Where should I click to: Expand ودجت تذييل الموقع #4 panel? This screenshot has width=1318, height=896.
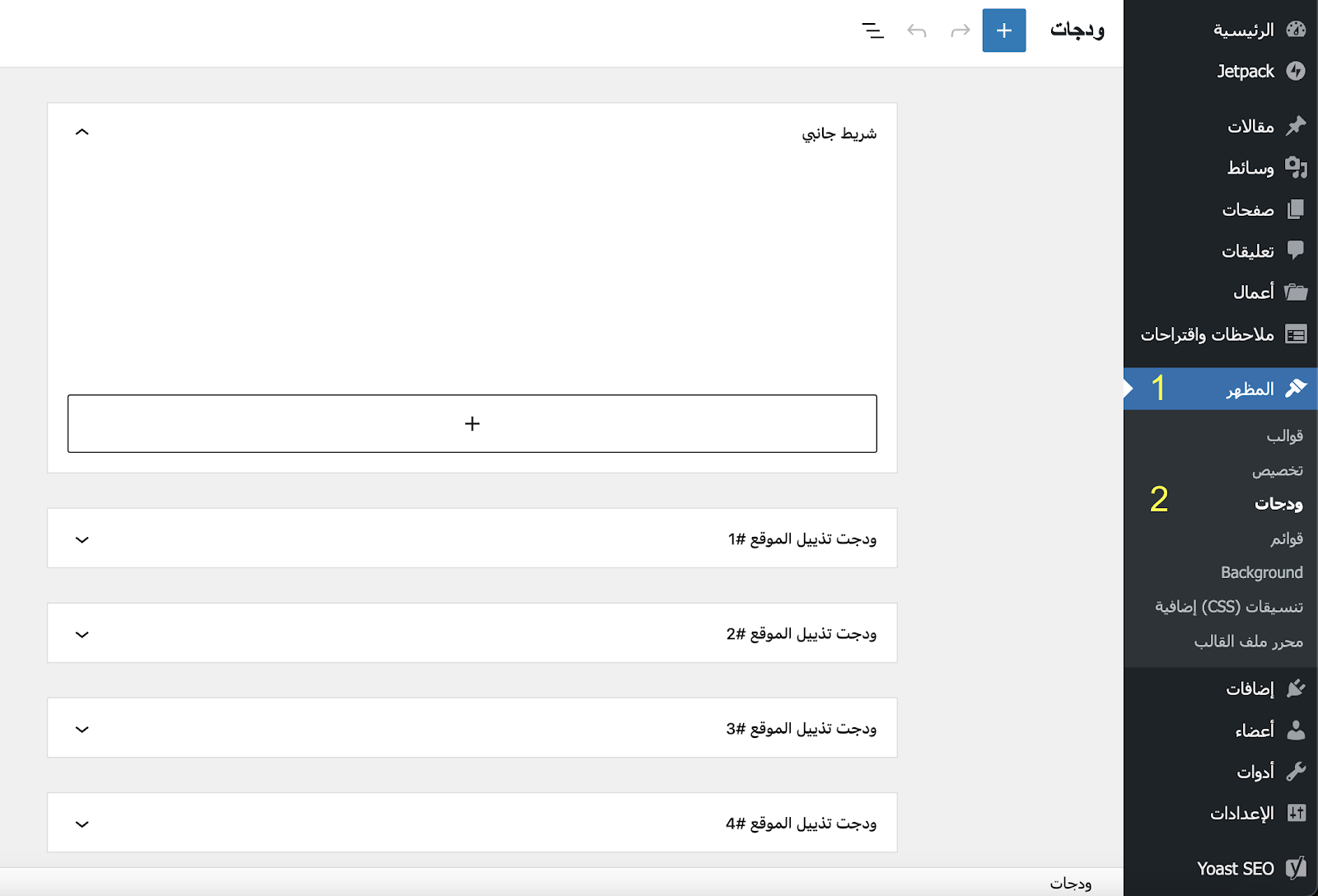(82, 824)
